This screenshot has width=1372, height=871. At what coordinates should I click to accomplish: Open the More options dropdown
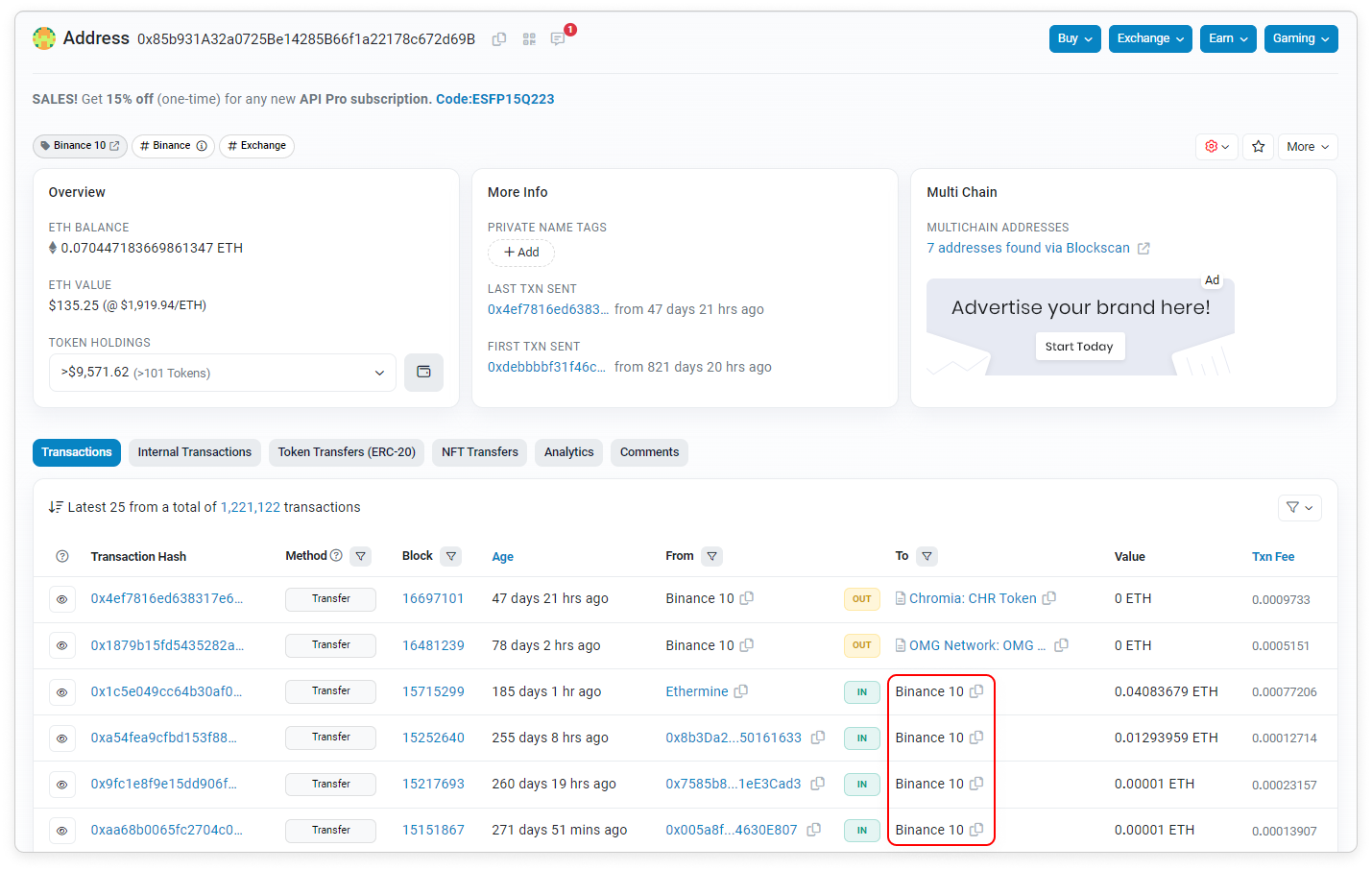point(1307,147)
